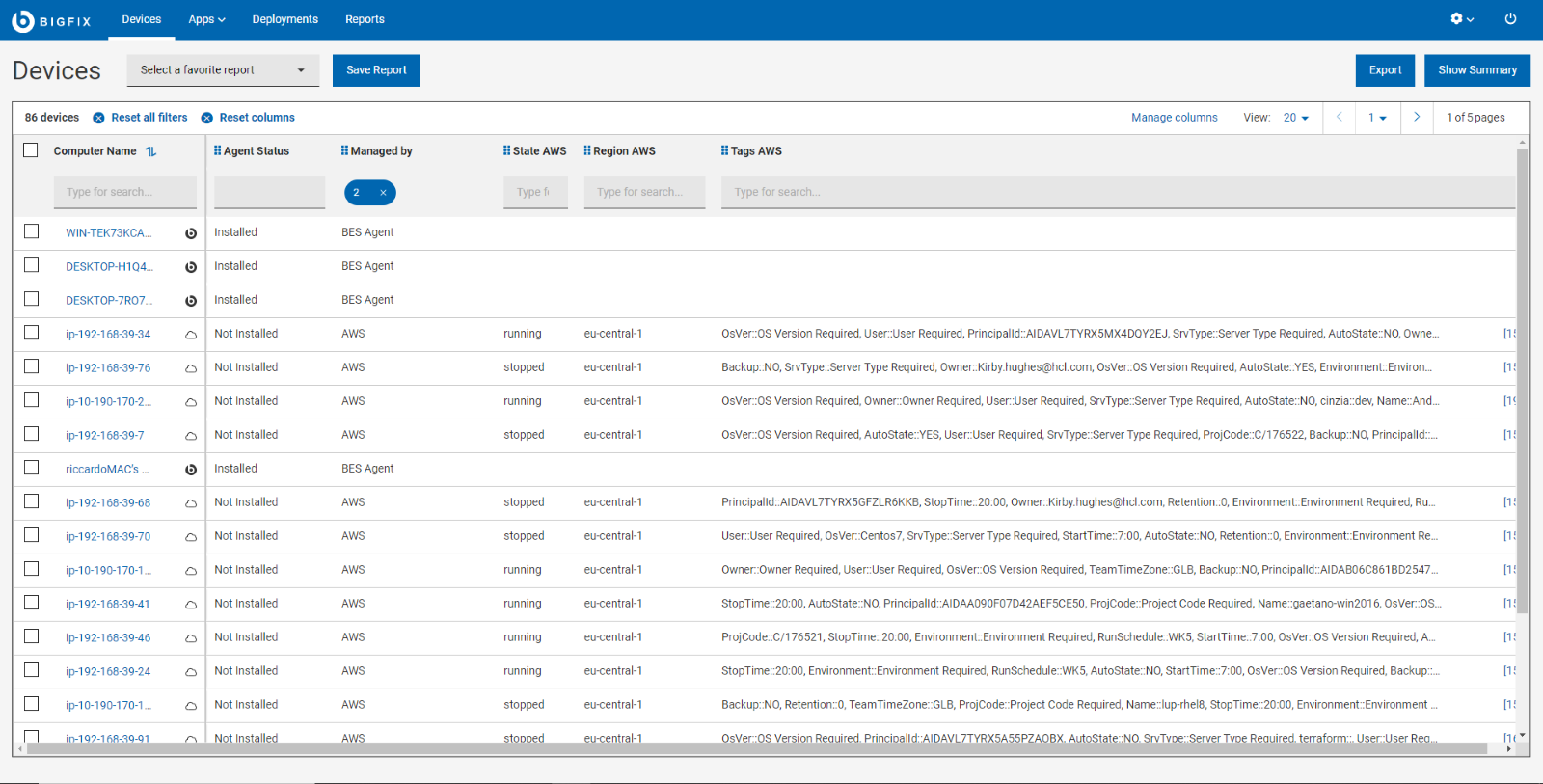Check the ip-192-168-39-68 row checkbox
Viewport: 1543px width, 784px height.
click(31, 501)
